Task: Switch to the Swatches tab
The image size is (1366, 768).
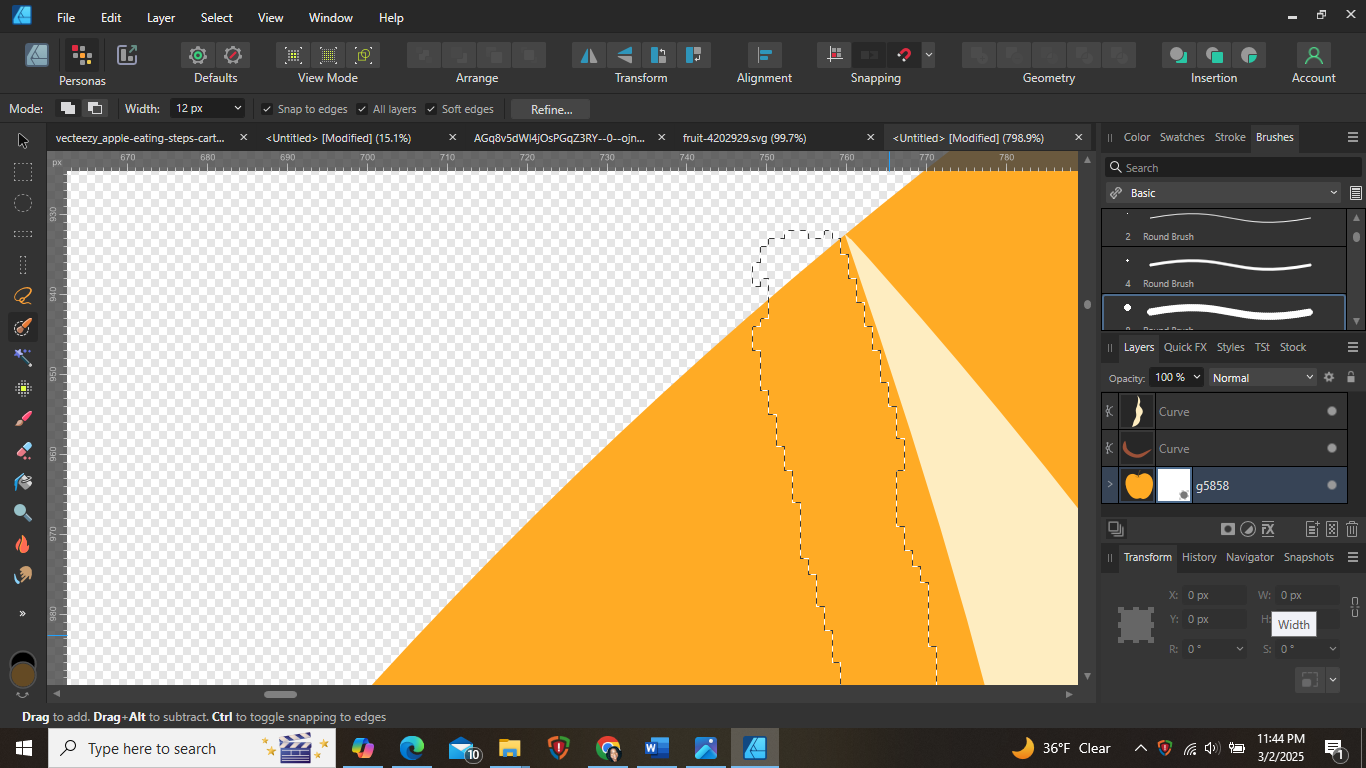Action: point(1182,137)
